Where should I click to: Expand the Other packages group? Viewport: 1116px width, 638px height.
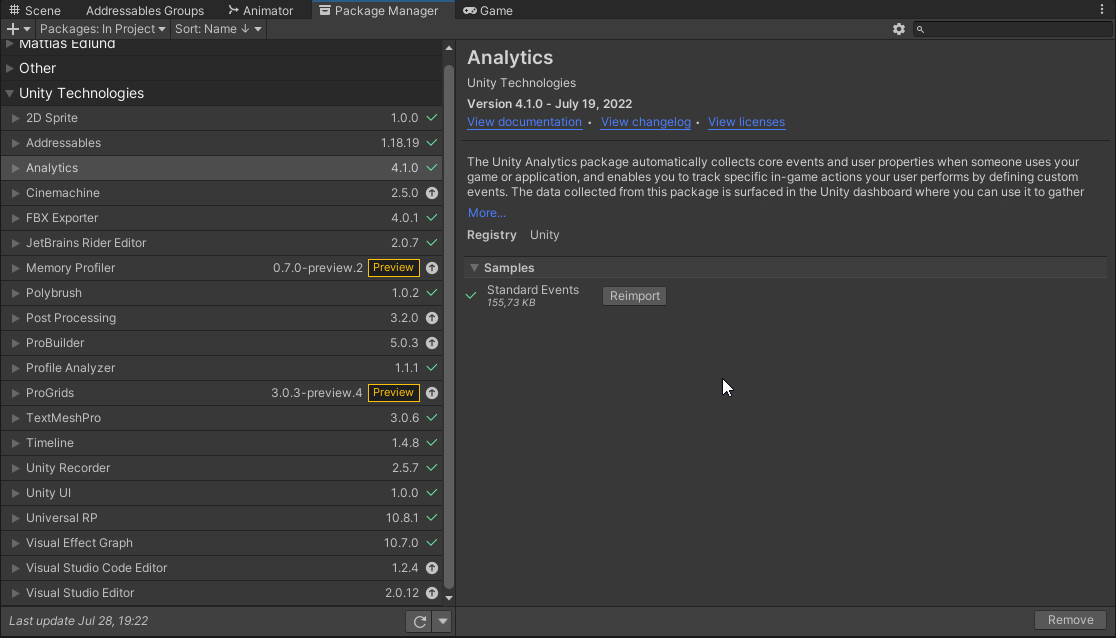(x=10, y=68)
